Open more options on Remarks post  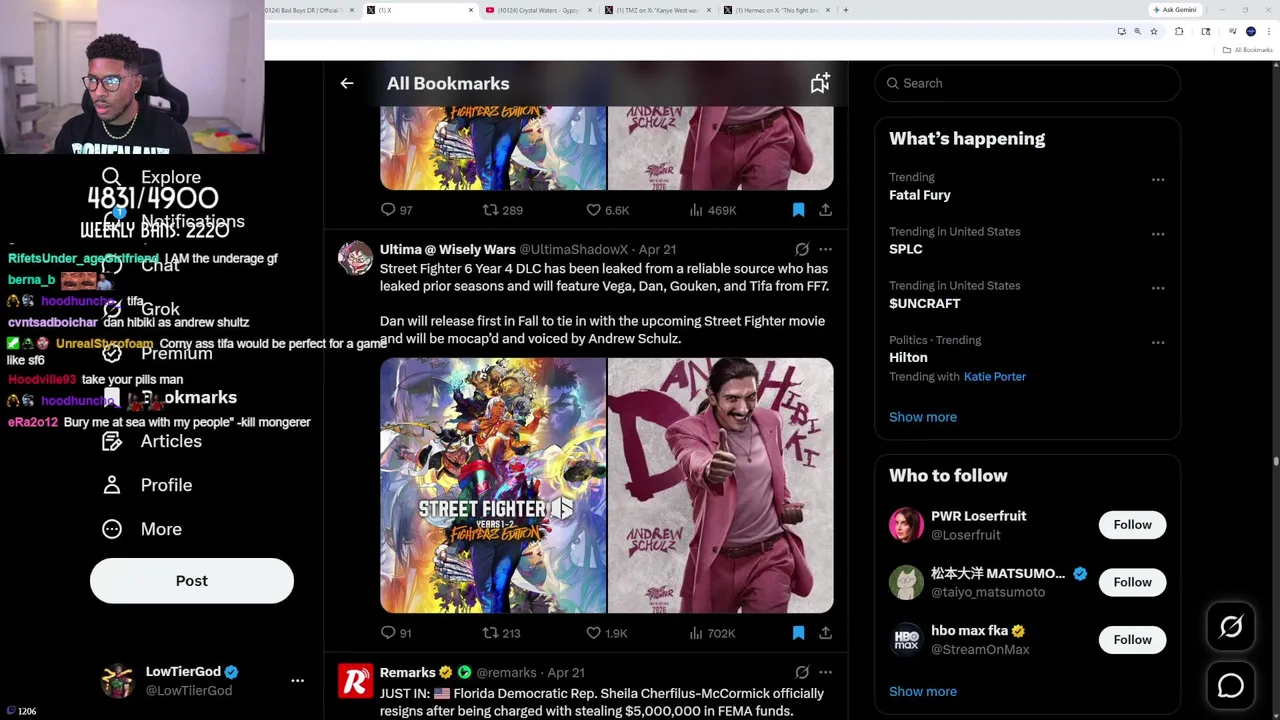(825, 672)
